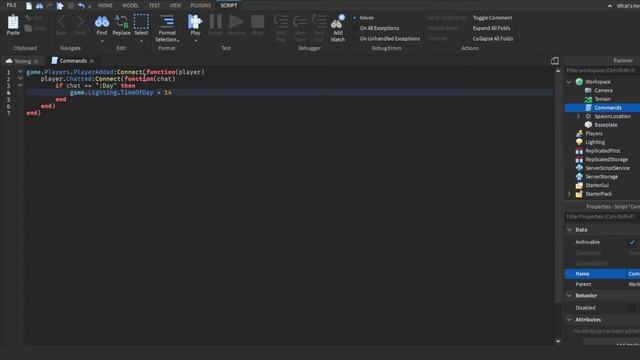This screenshot has width=640, height=360.
Task: Switch to the TEST ribbon tab
Action: point(154,5)
